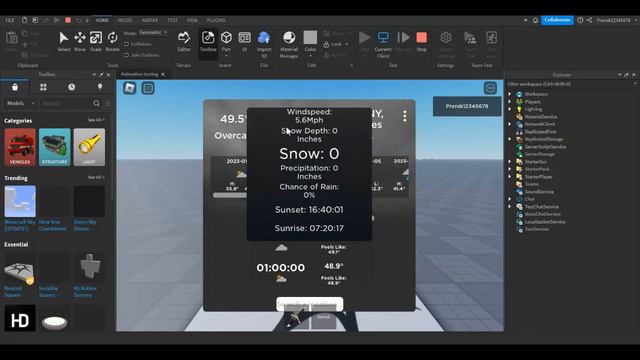This screenshot has width=640, height=360.
Task: Click the Collaborate button
Action: 557,20
